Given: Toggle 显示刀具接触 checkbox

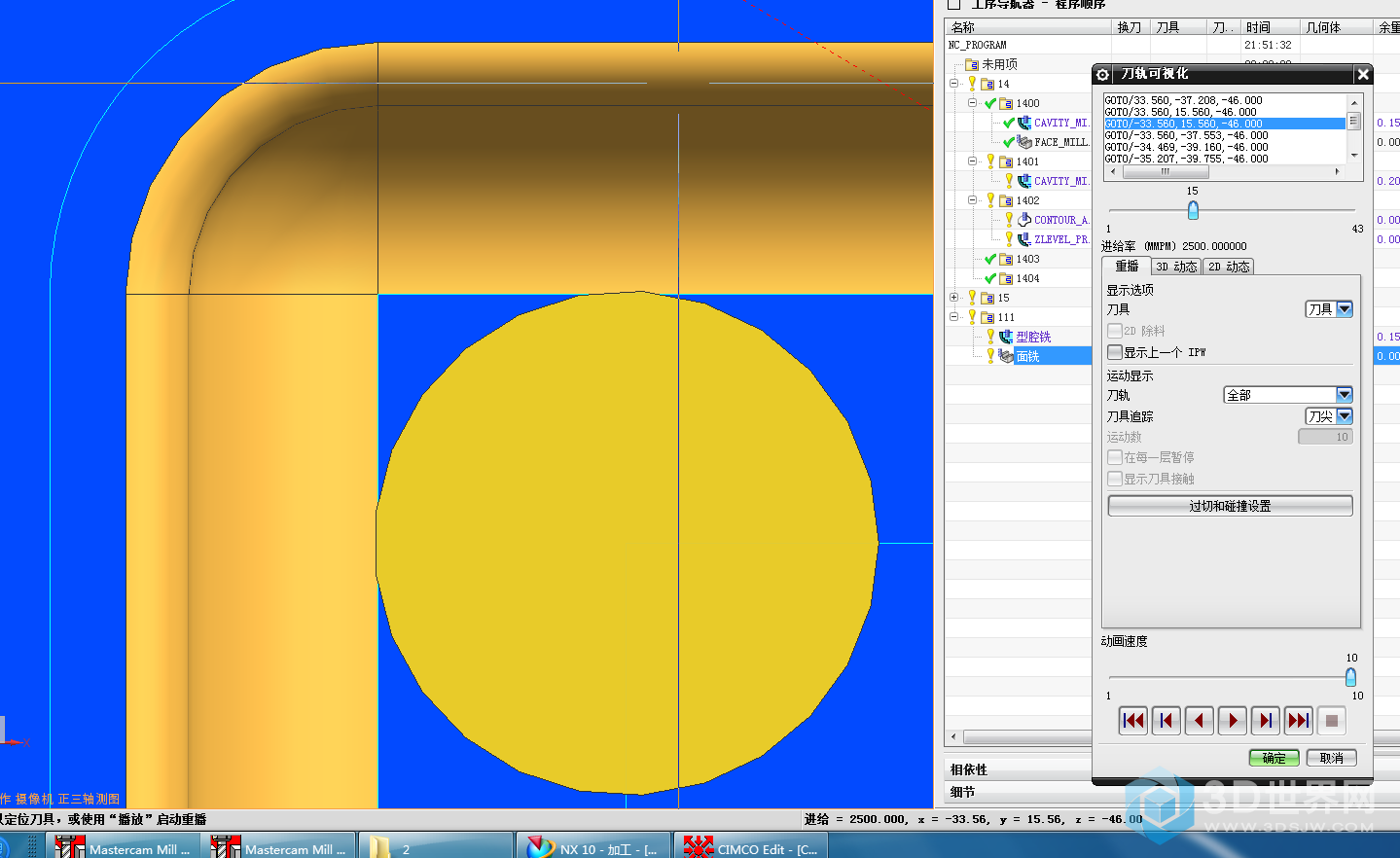Looking at the screenshot, I should (x=1115, y=479).
